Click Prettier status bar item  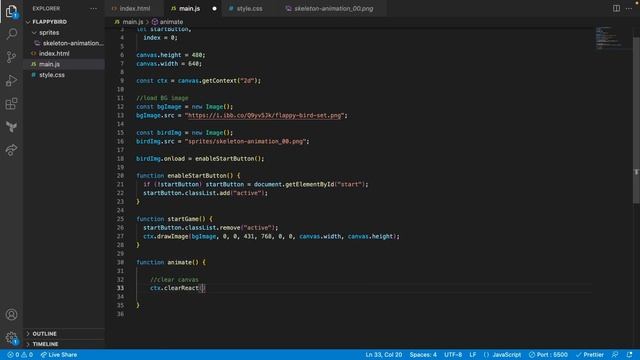pyautogui.click(x=589, y=355)
